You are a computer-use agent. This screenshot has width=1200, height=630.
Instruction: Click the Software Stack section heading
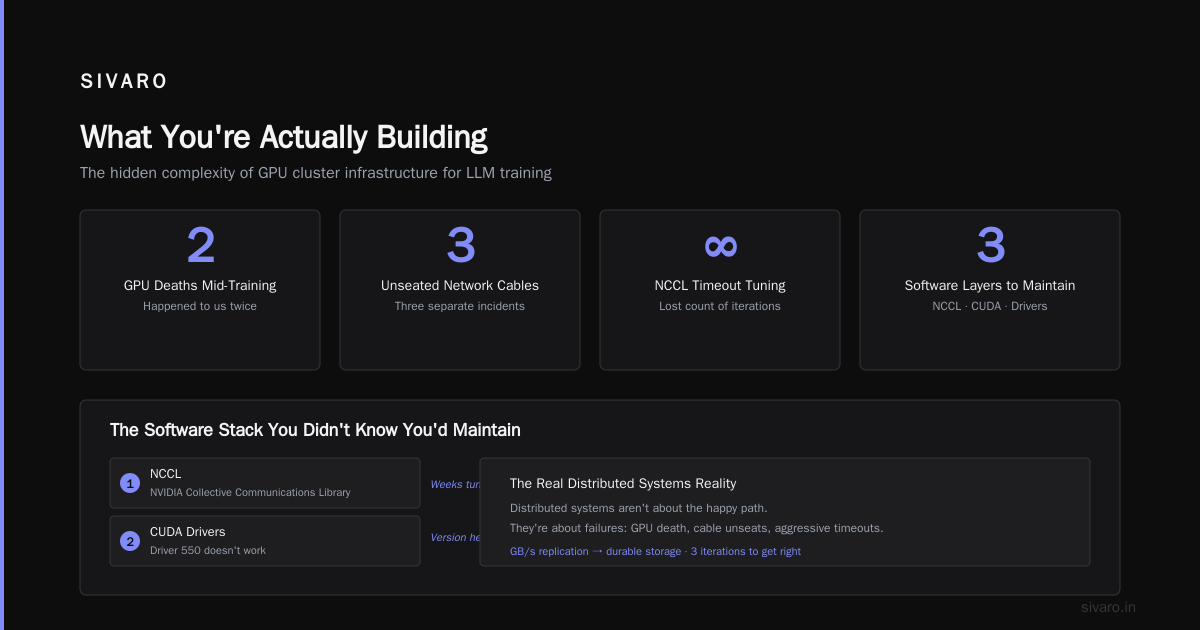pyautogui.click(x=315, y=430)
